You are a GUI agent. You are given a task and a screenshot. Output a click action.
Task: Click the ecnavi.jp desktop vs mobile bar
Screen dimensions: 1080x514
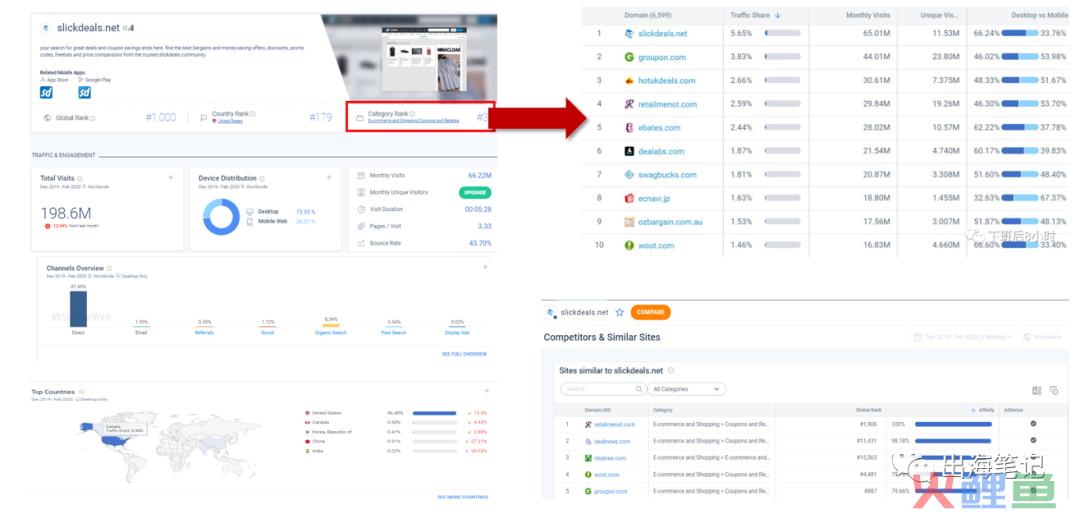(1019, 198)
